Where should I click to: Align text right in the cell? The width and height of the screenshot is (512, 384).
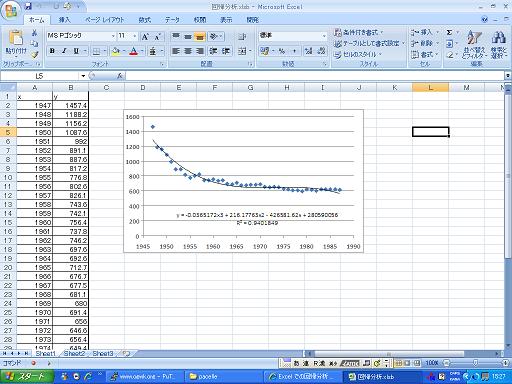click(200, 51)
